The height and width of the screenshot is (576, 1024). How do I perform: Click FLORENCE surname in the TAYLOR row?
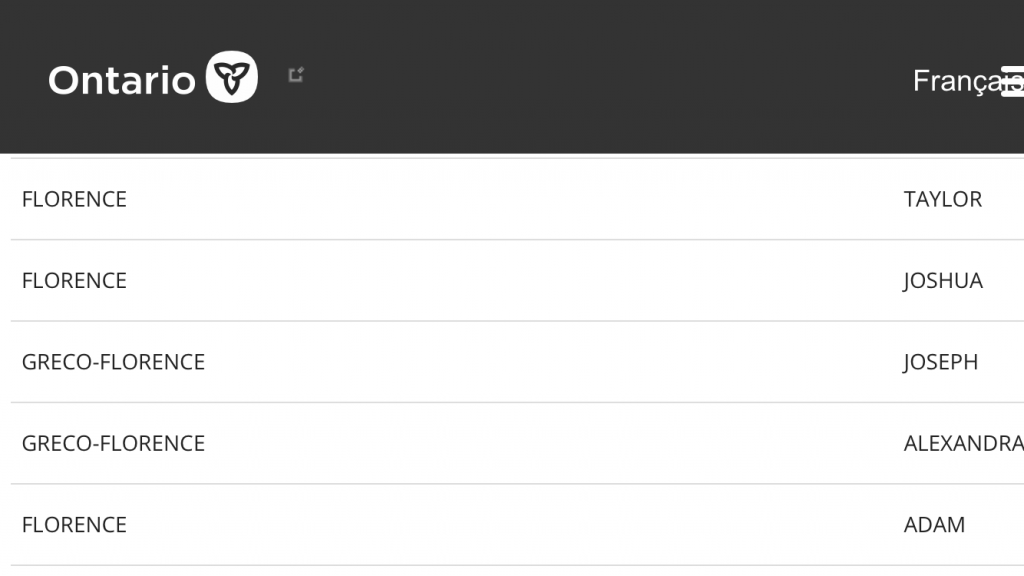(74, 199)
